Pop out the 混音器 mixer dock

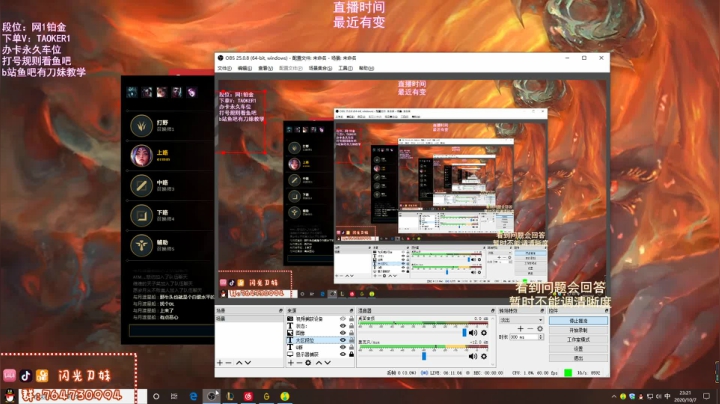[x=493, y=311]
